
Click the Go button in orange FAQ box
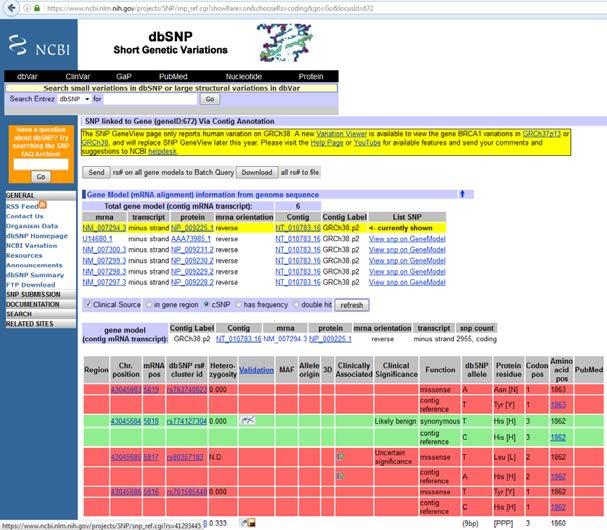click(x=41, y=177)
